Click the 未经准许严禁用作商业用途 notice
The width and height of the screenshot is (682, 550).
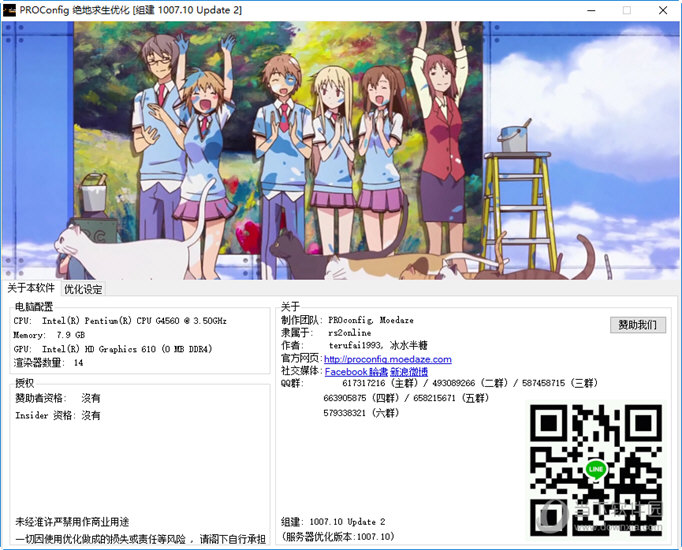(x=72, y=522)
